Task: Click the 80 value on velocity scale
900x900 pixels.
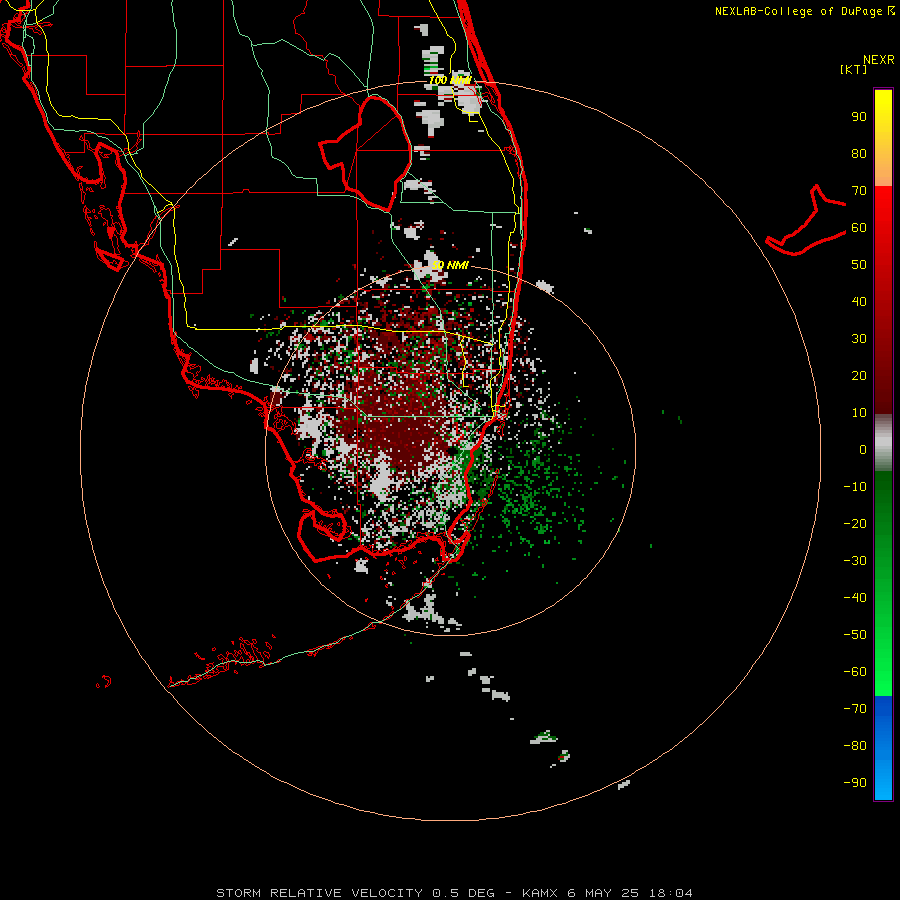Action: click(859, 154)
